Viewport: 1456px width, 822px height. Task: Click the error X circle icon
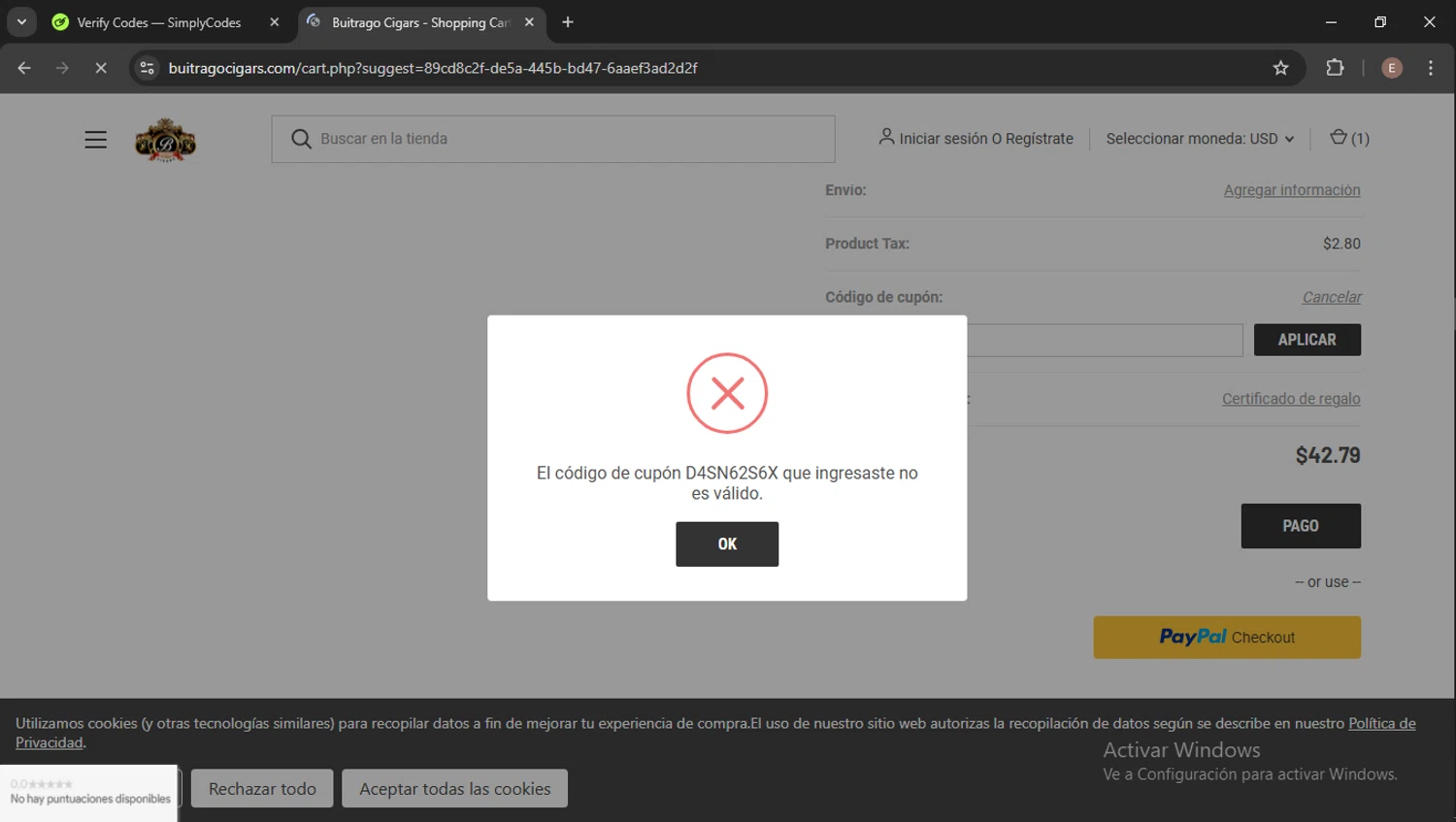coord(727,393)
